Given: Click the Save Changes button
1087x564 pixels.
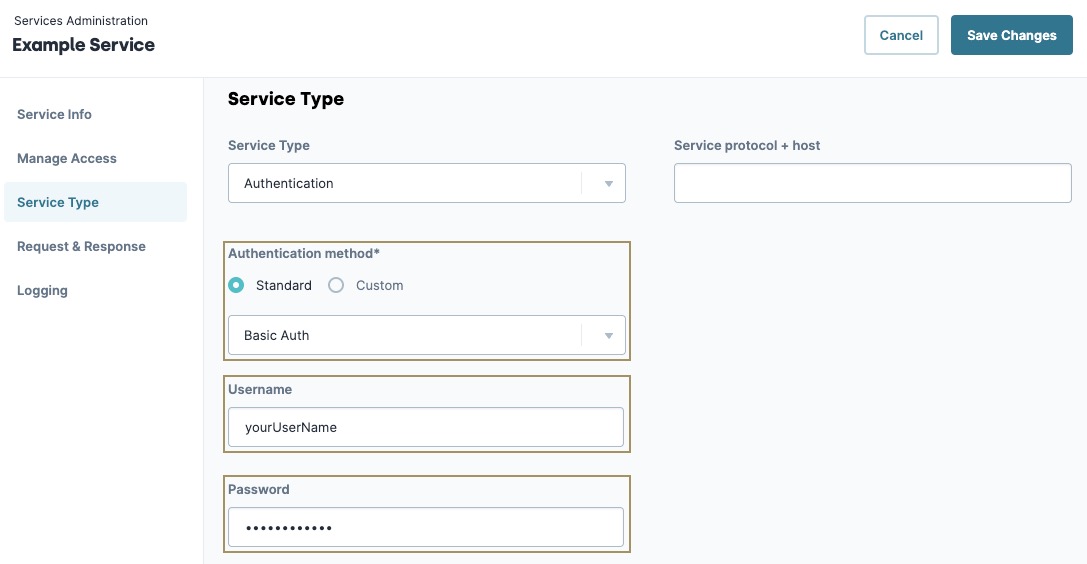Looking at the screenshot, I should point(1011,35).
